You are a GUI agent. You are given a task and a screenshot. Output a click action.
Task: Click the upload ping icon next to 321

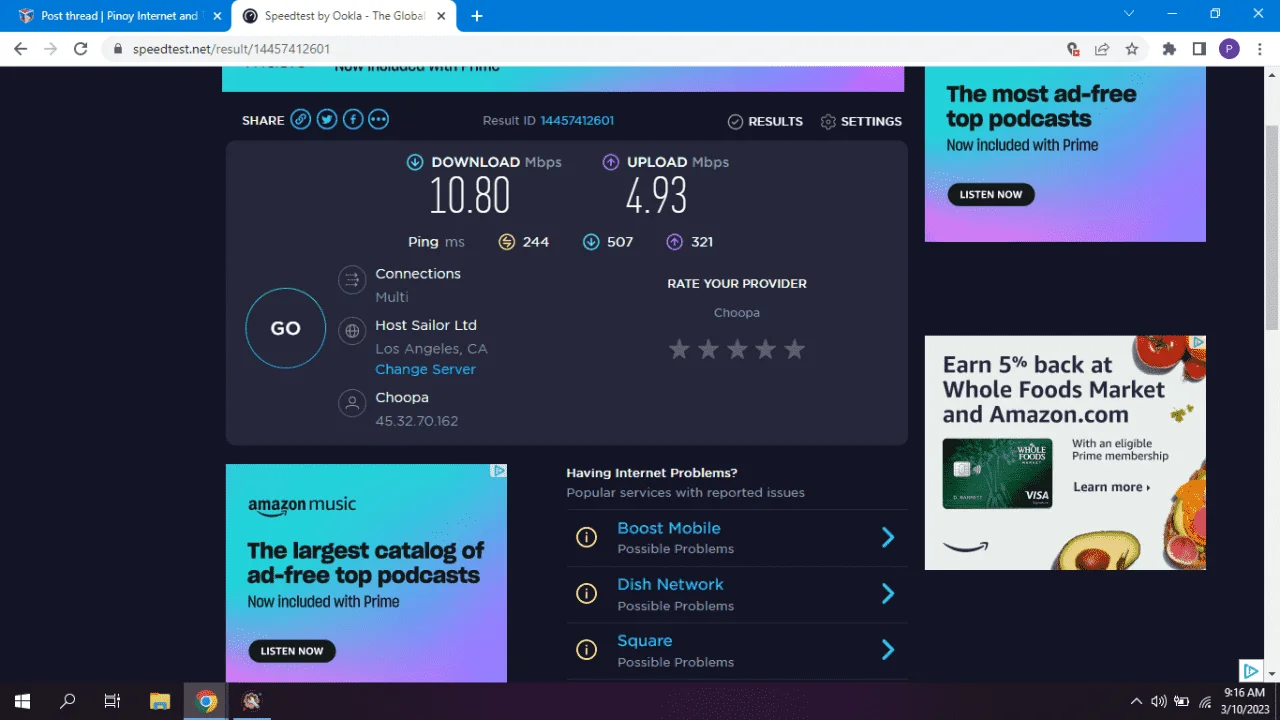click(x=675, y=242)
